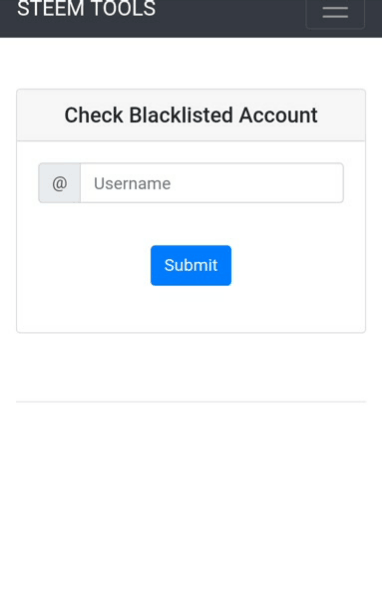382x598 pixels.
Task: Focus the Username input field
Action: (x=212, y=183)
